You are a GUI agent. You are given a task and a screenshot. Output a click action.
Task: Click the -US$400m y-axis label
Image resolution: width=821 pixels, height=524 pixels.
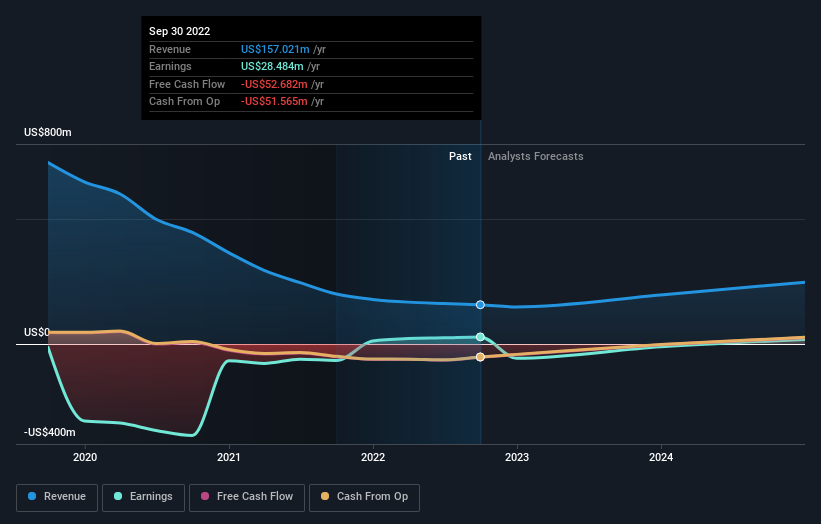pyautogui.click(x=50, y=432)
